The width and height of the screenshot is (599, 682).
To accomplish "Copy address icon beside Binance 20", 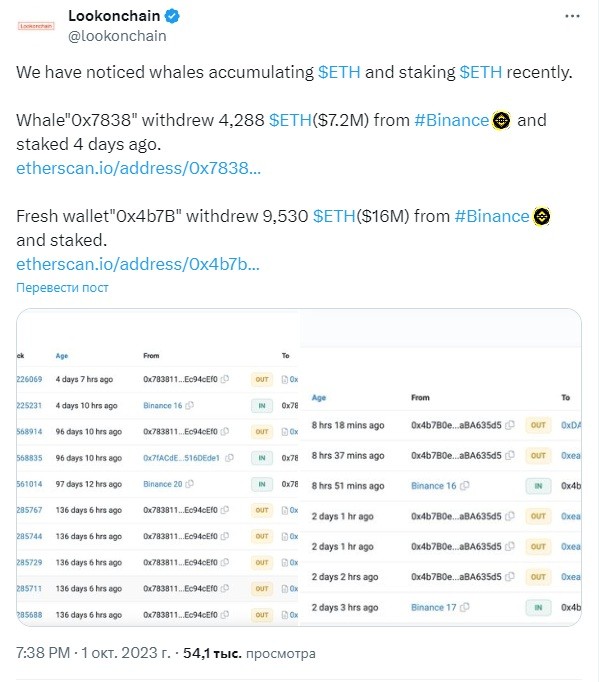I will 189,484.
